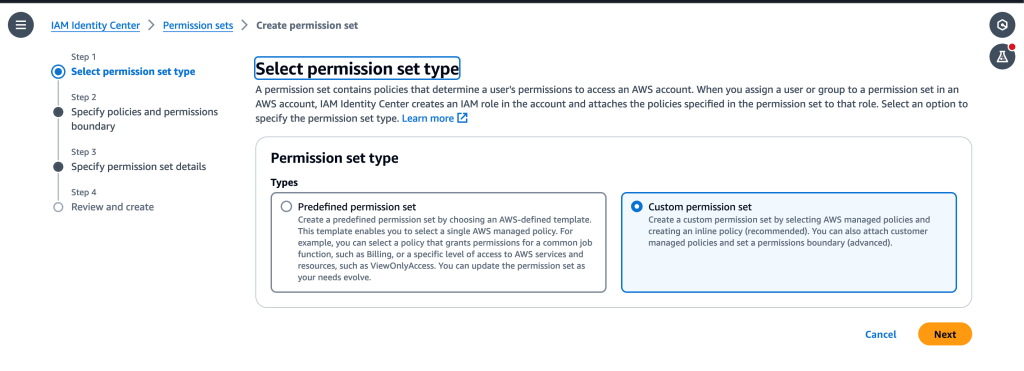Select the Custom permission set radio button
Screen dimensions: 1024x371
pos(637,206)
